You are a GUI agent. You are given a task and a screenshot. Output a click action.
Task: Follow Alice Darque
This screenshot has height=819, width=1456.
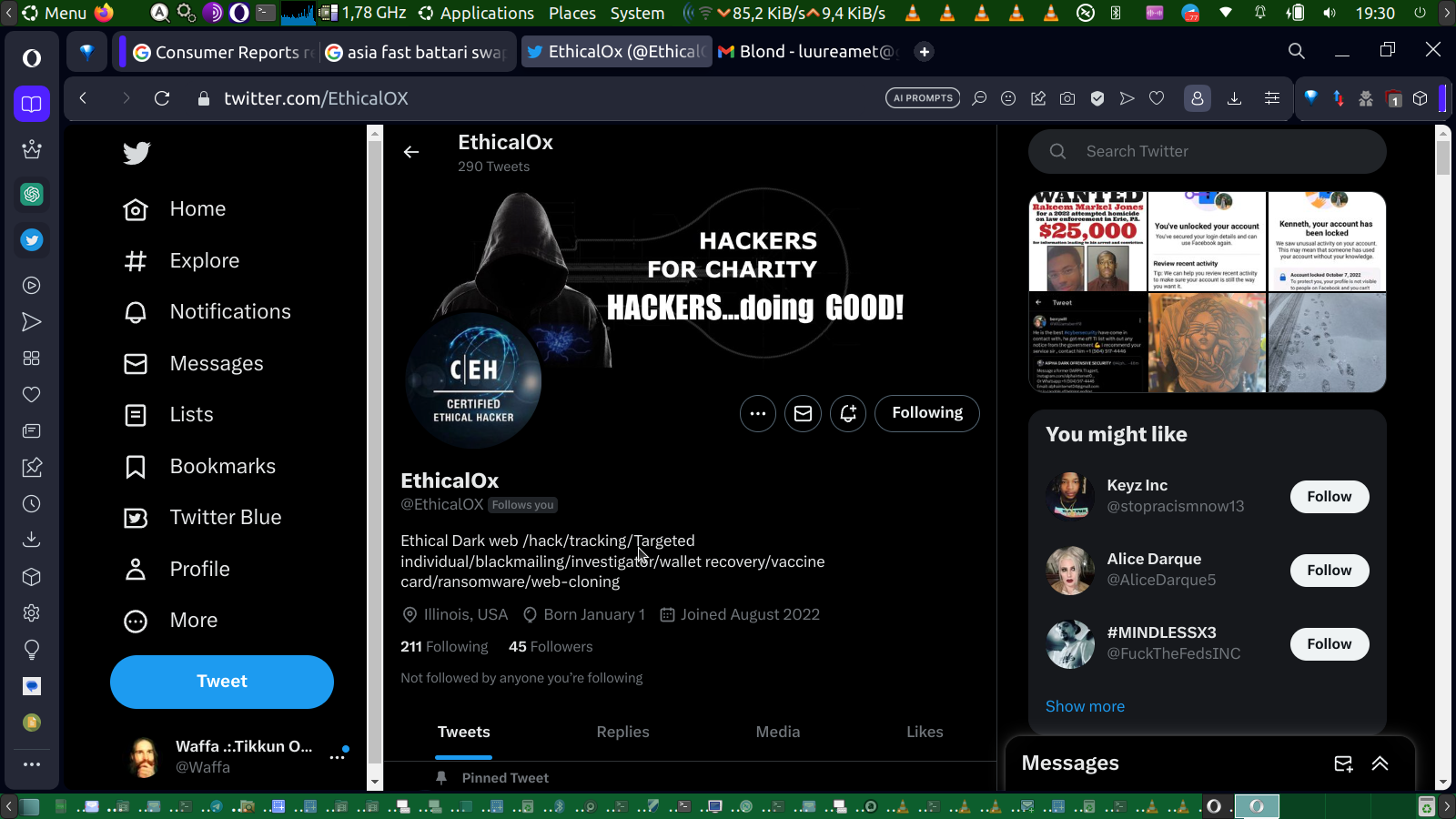click(x=1330, y=571)
